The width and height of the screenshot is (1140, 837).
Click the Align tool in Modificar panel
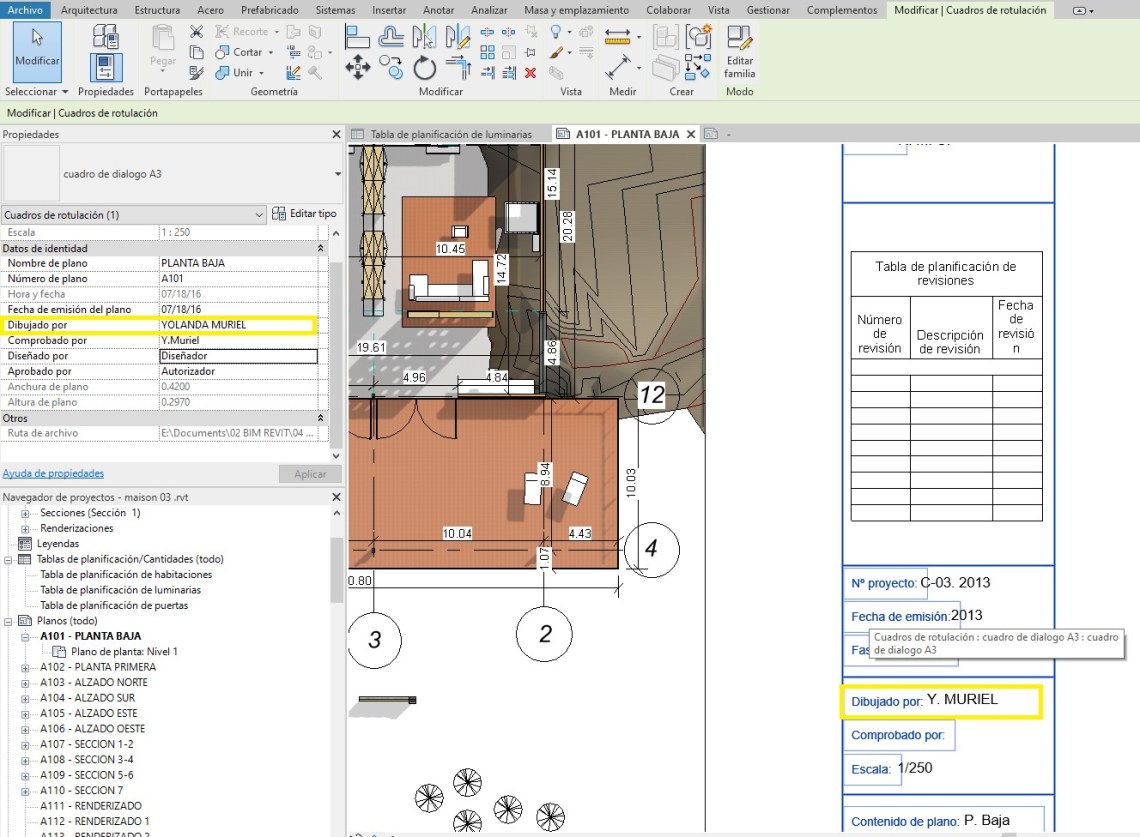pyautogui.click(x=358, y=36)
